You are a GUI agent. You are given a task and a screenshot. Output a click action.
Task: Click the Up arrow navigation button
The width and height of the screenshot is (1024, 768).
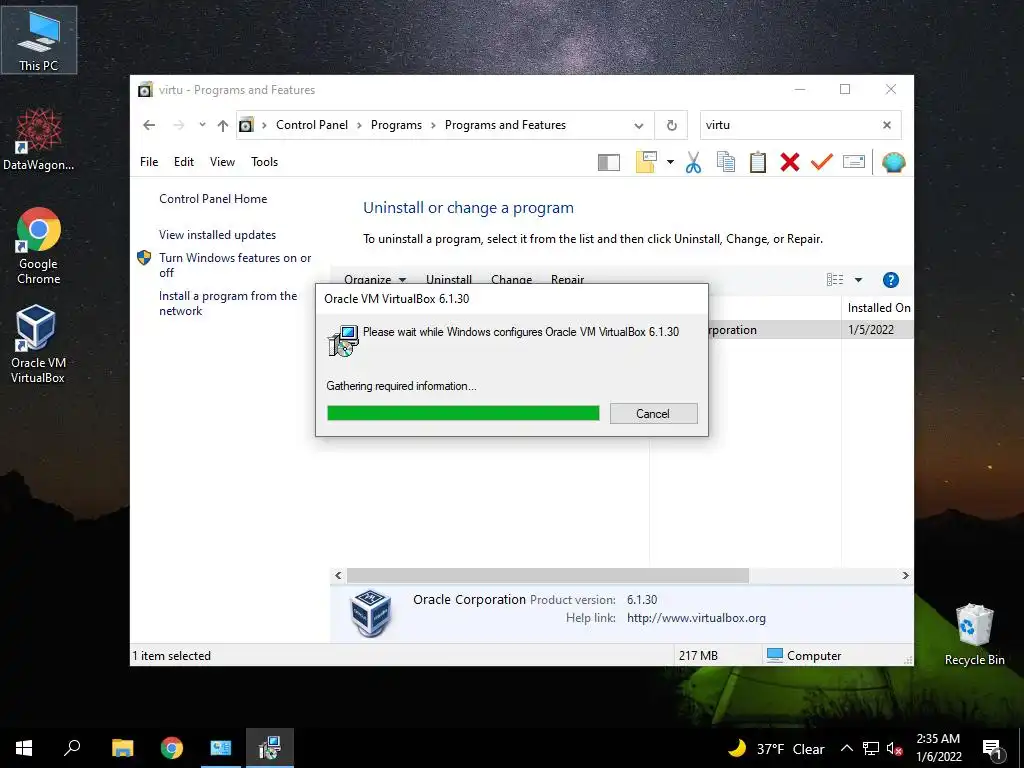coord(223,125)
